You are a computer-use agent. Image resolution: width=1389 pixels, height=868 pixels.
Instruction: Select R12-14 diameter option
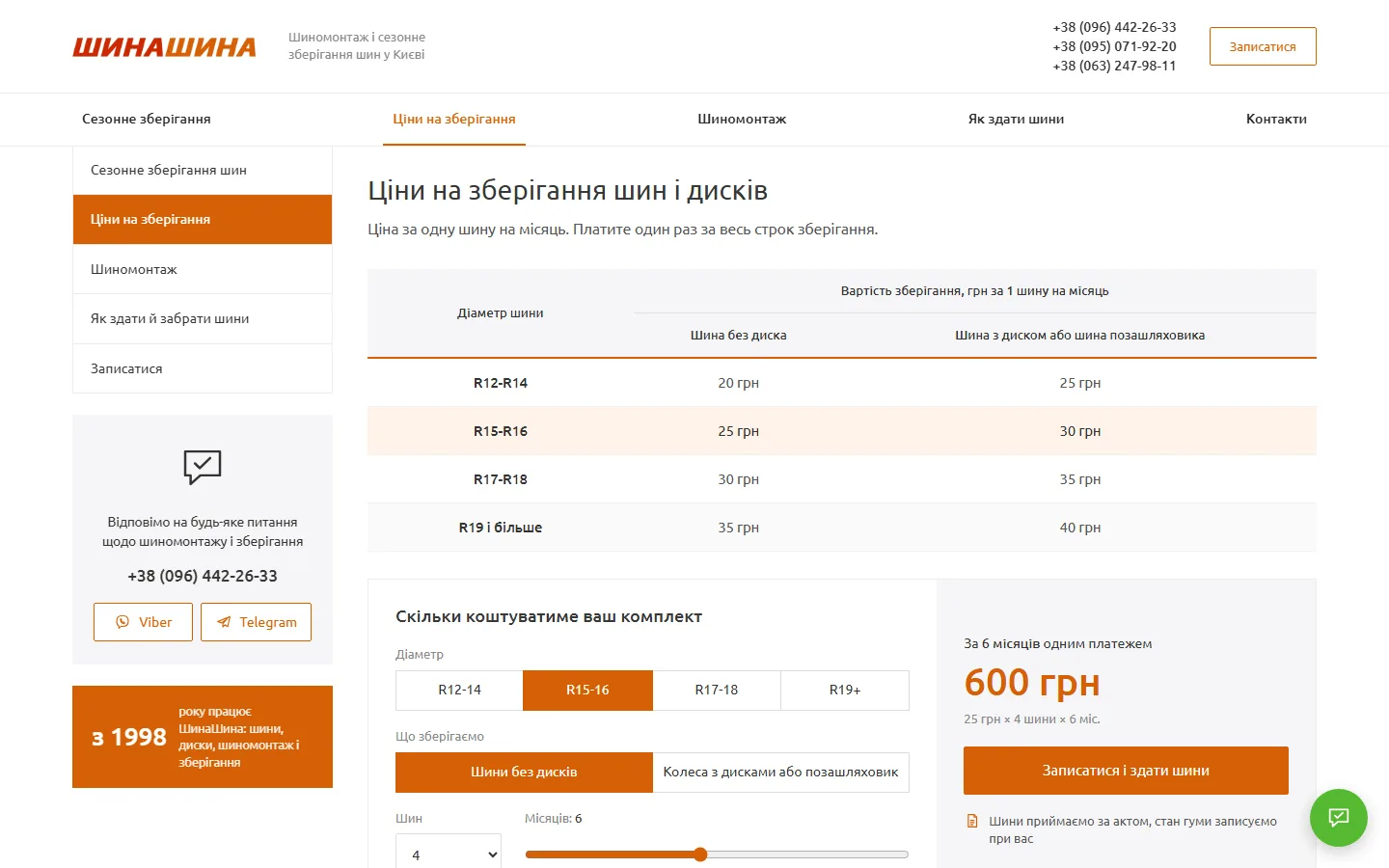pos(459,691)
